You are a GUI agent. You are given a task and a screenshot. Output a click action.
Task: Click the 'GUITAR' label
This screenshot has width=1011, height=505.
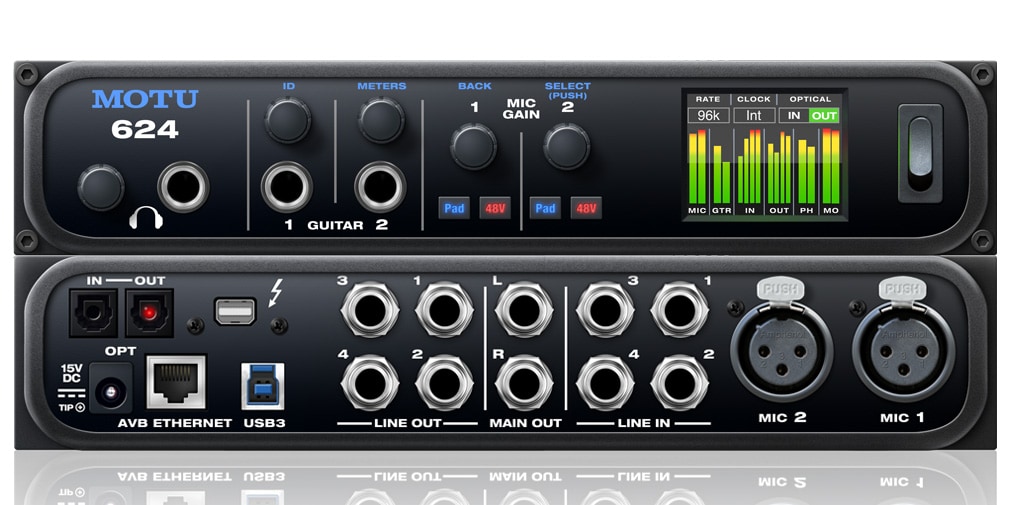[x=334, y=226]
